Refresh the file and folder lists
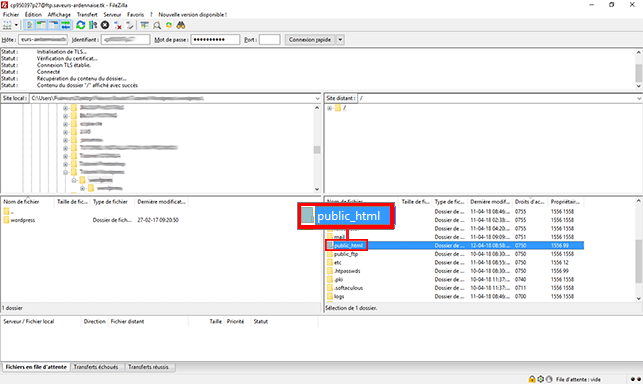643x384 pixels. tap(81, 25)
